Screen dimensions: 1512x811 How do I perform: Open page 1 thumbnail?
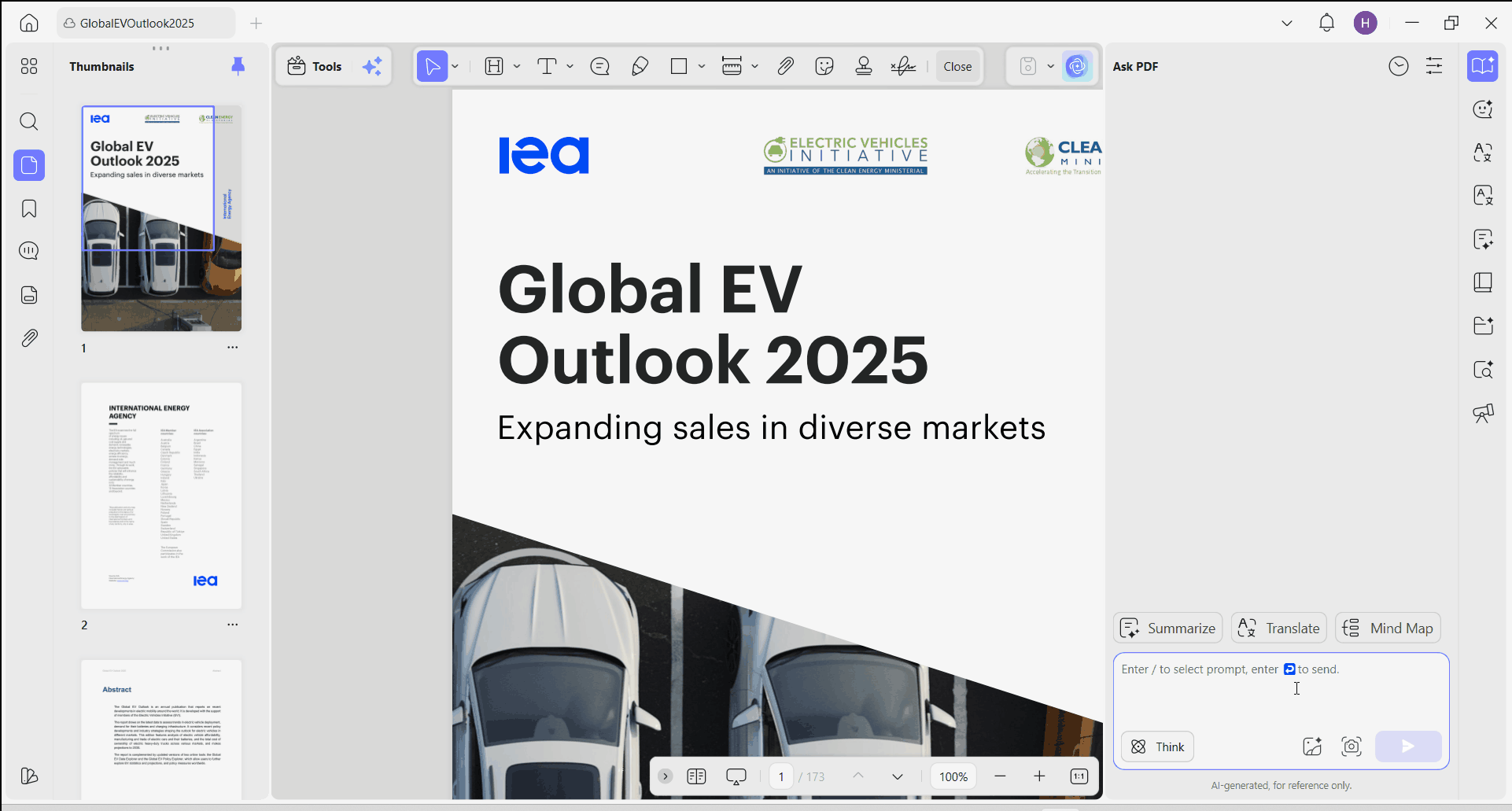161,218
